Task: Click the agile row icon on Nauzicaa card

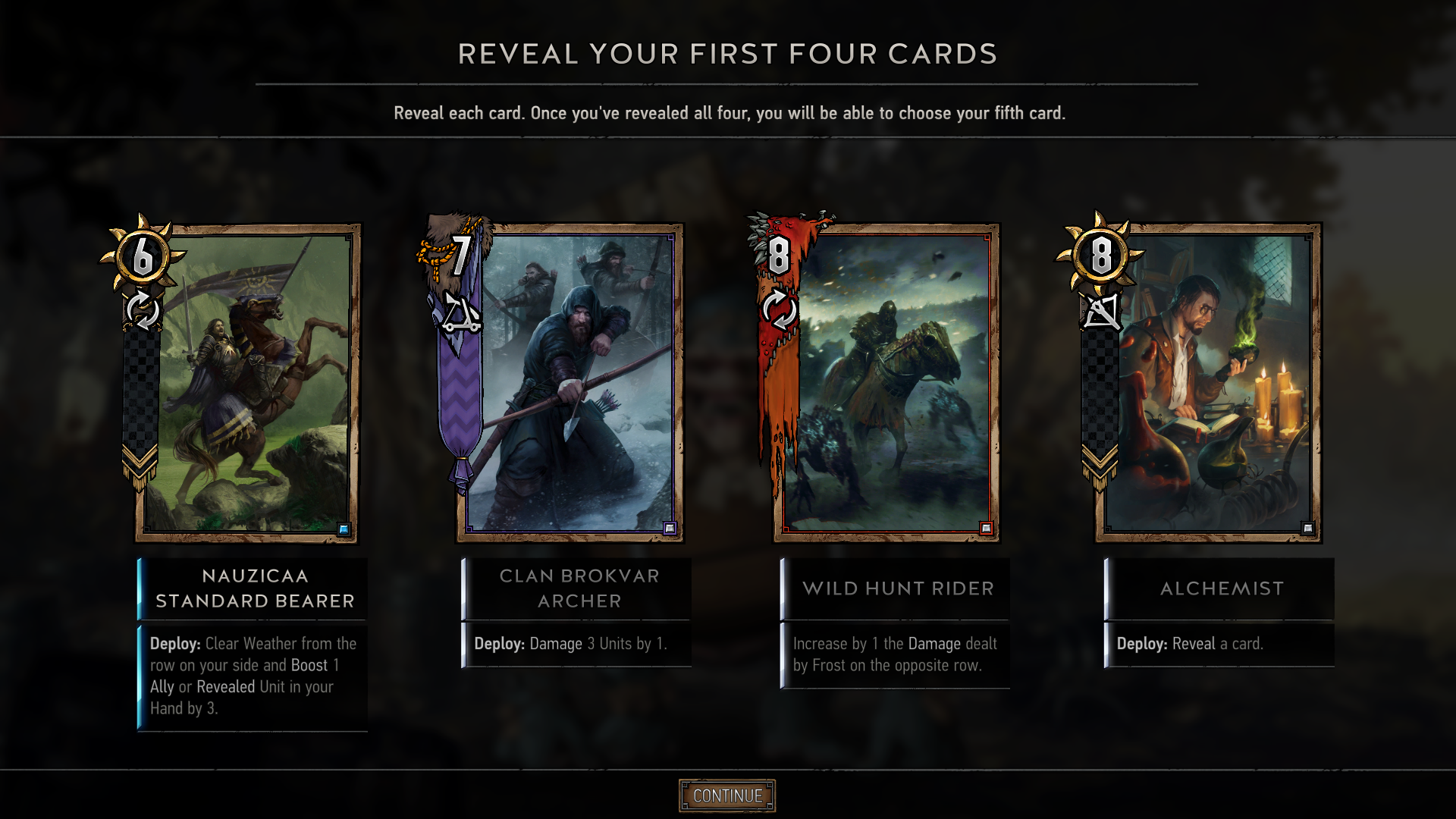Action: coord(142,310)
